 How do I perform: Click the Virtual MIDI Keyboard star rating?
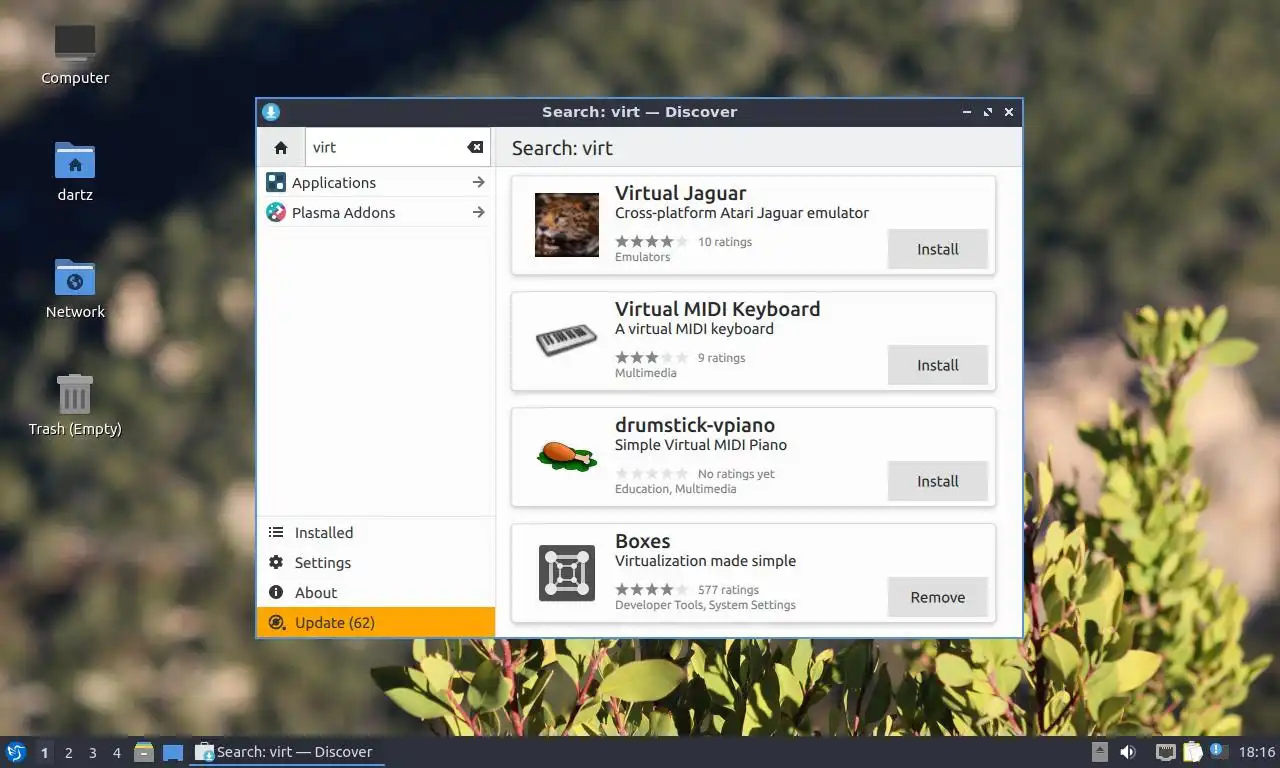click(x=651, y=357)
